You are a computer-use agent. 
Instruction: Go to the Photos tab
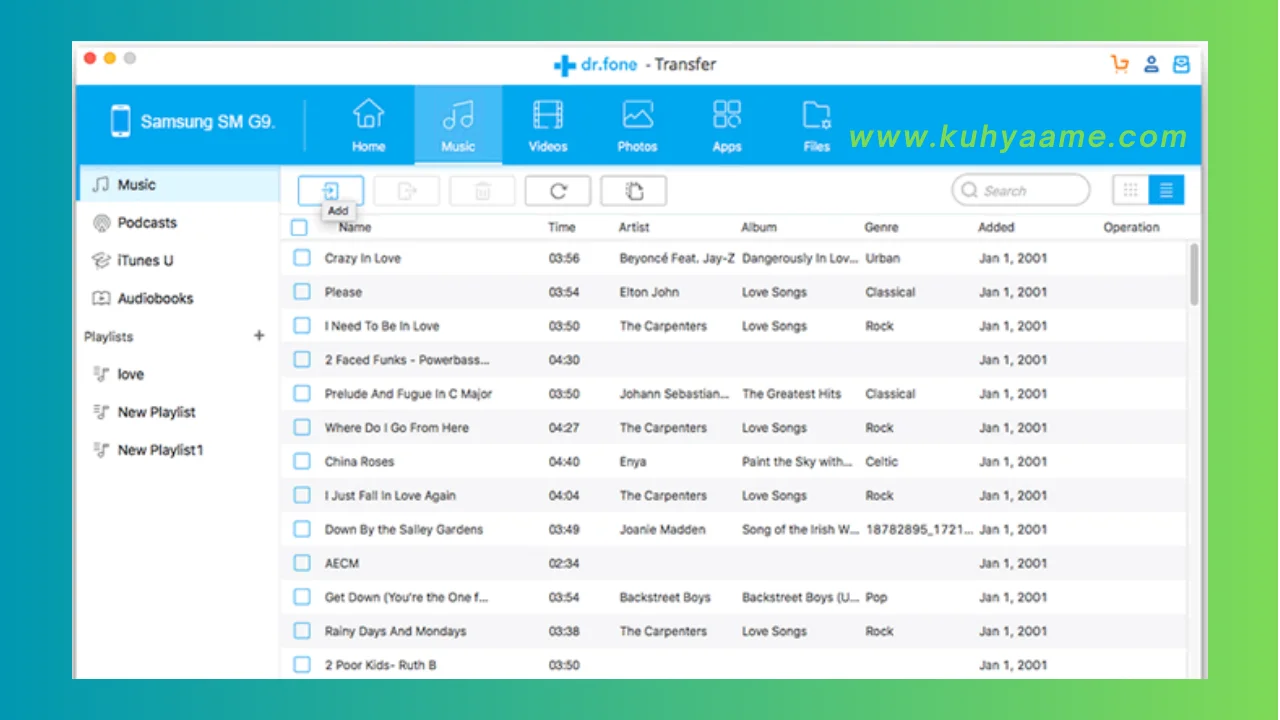click(x=637, y=126)
